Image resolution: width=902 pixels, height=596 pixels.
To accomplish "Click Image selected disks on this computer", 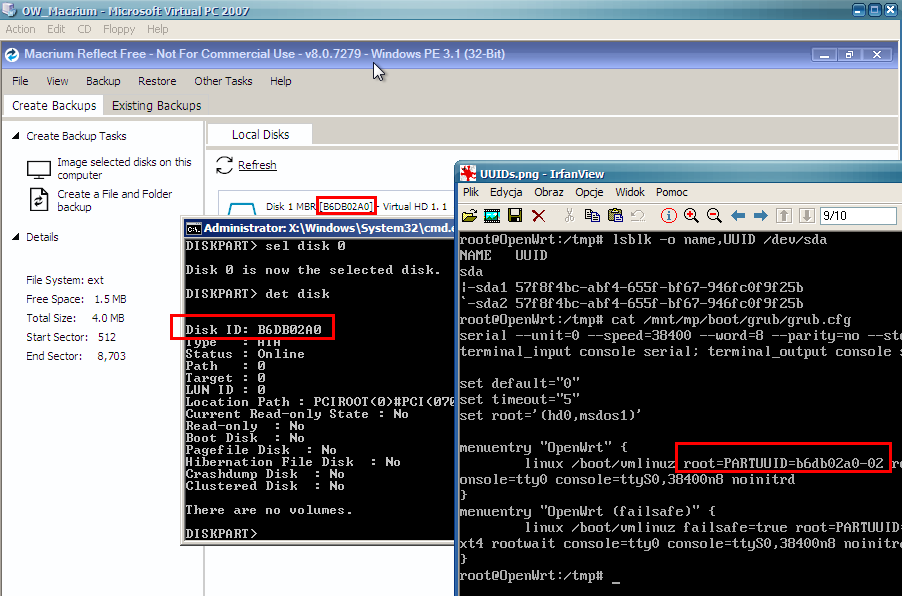I will (124, 169).
